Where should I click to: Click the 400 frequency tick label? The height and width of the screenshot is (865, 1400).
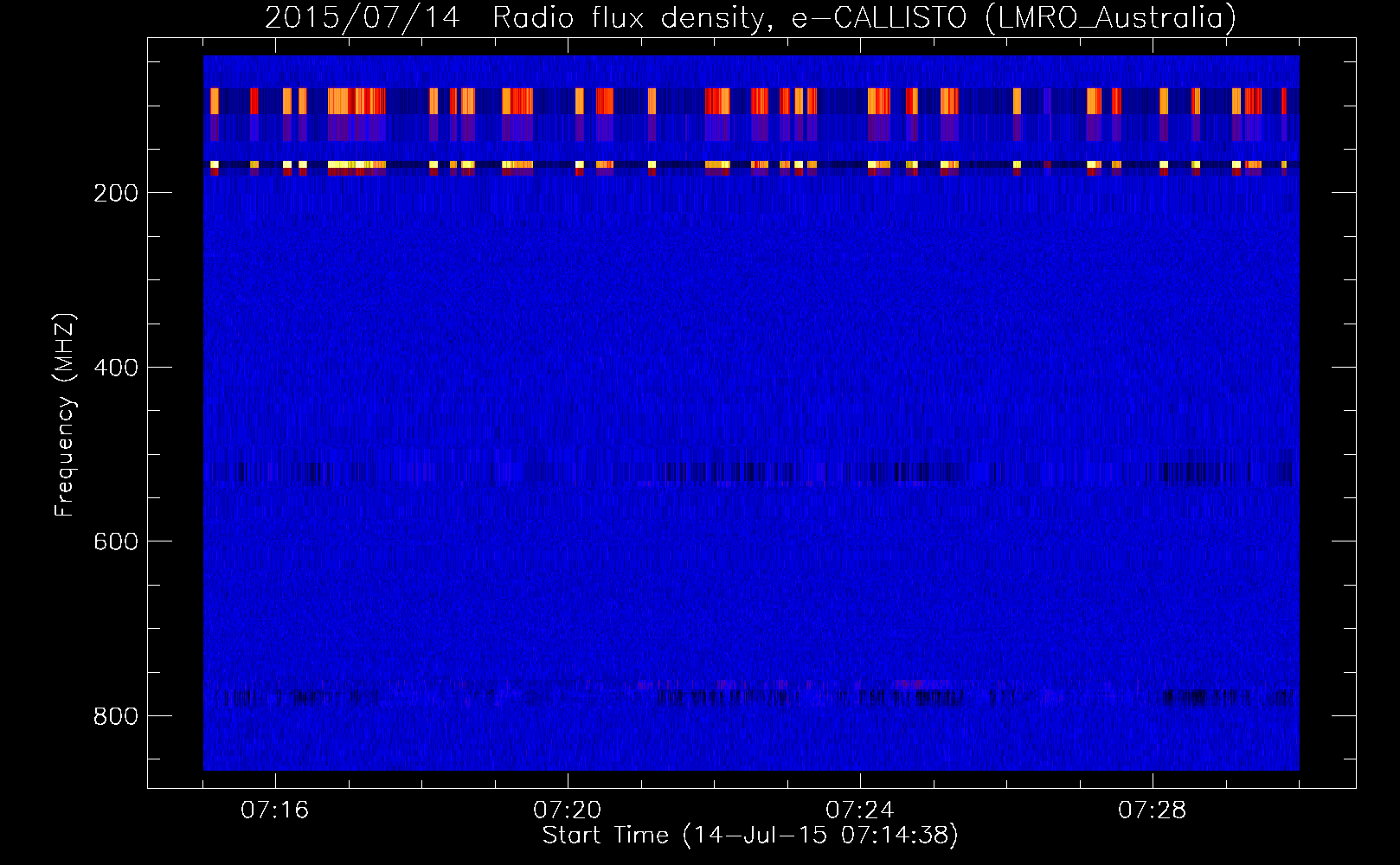coord(116,368)
